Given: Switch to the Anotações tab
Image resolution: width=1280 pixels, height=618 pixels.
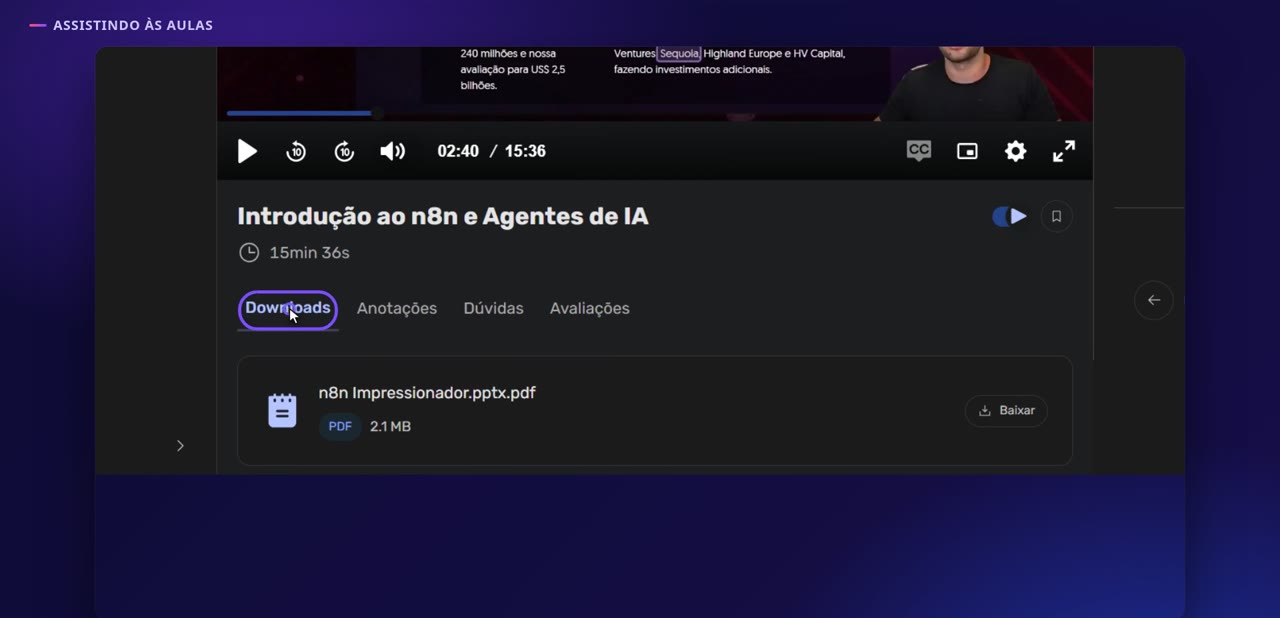Looking at the screenshot, I should pos(397,308).
